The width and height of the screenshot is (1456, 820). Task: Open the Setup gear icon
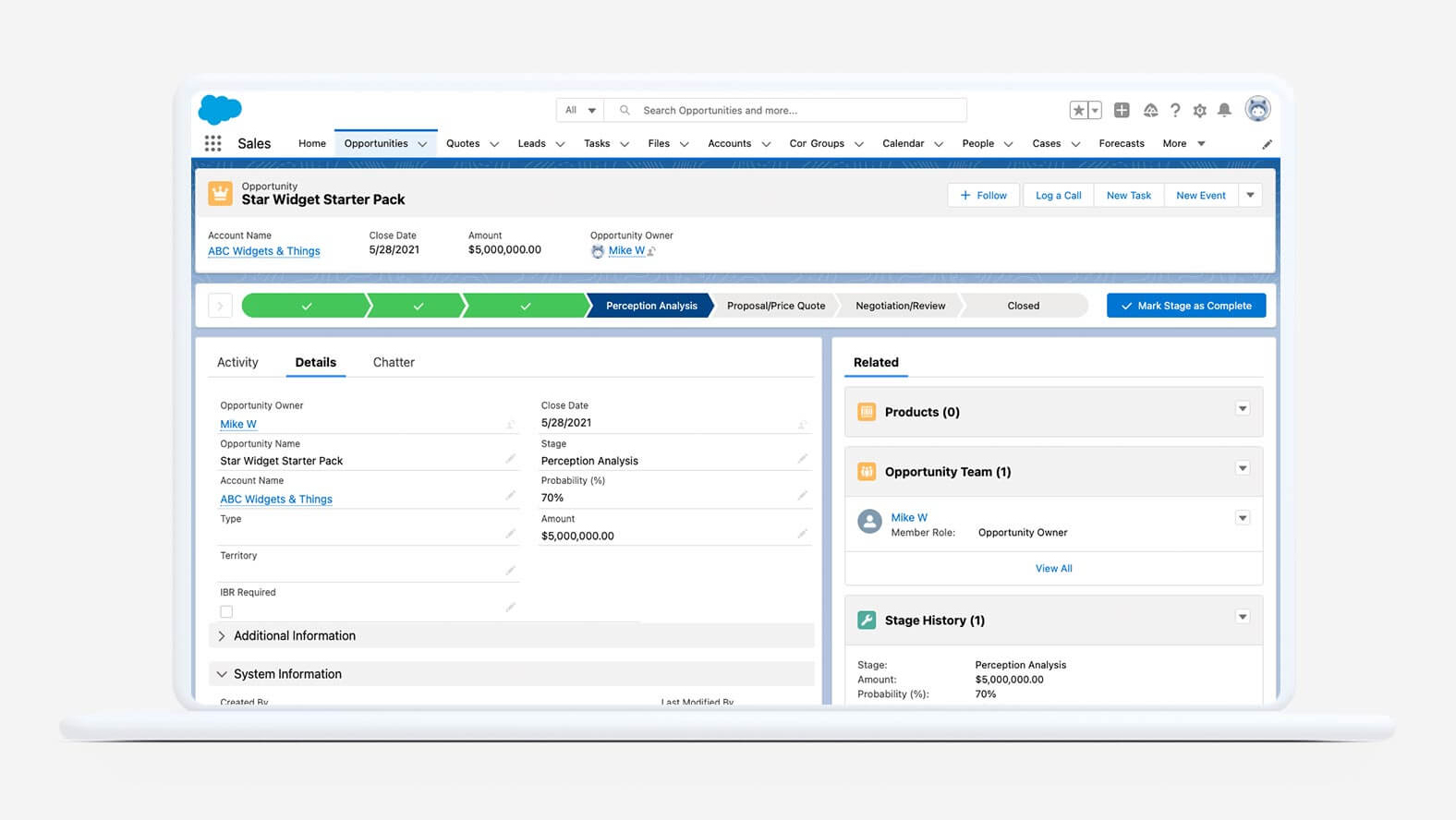[x=1199, y=110]
